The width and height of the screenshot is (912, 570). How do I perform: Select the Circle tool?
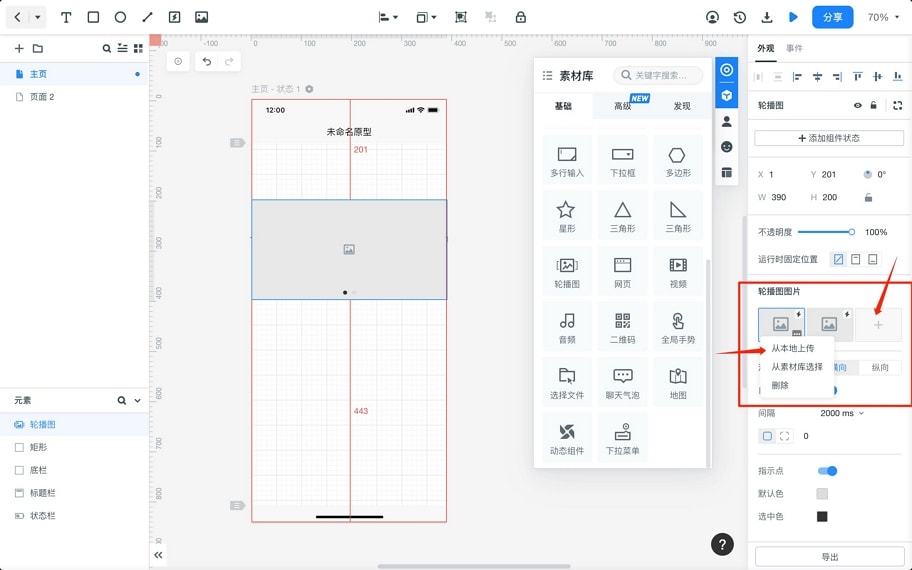tap(120, 17)
